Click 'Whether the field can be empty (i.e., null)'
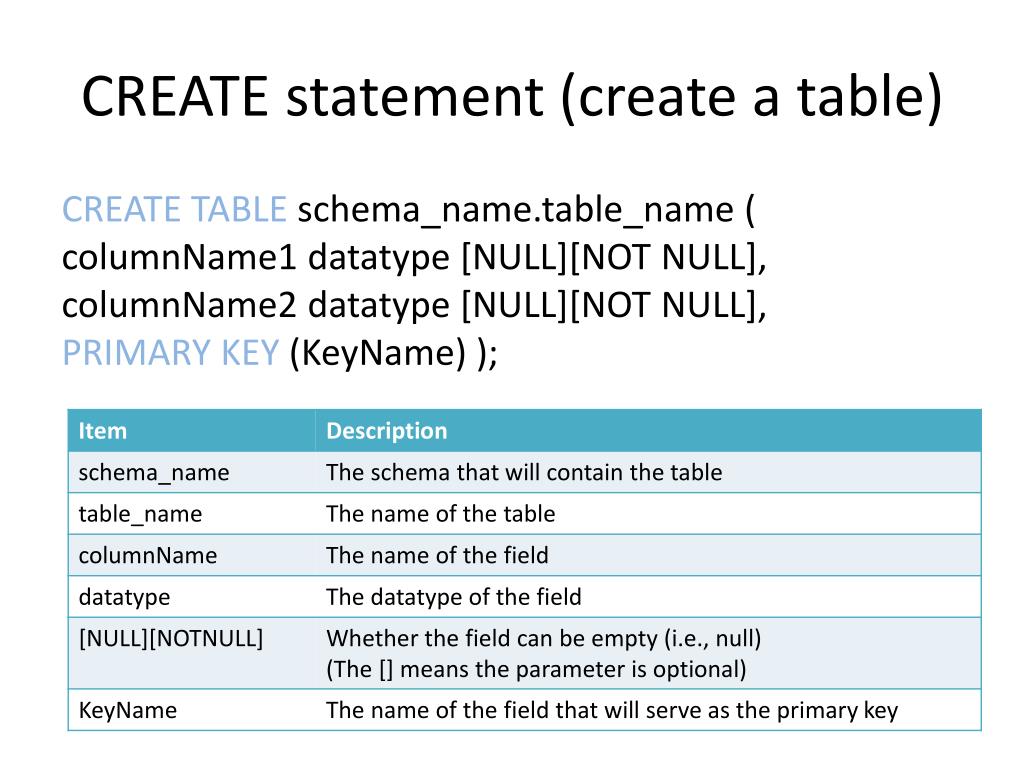Image resolution: width=1024 pixels, height=768 pixels. click(544, 639)
